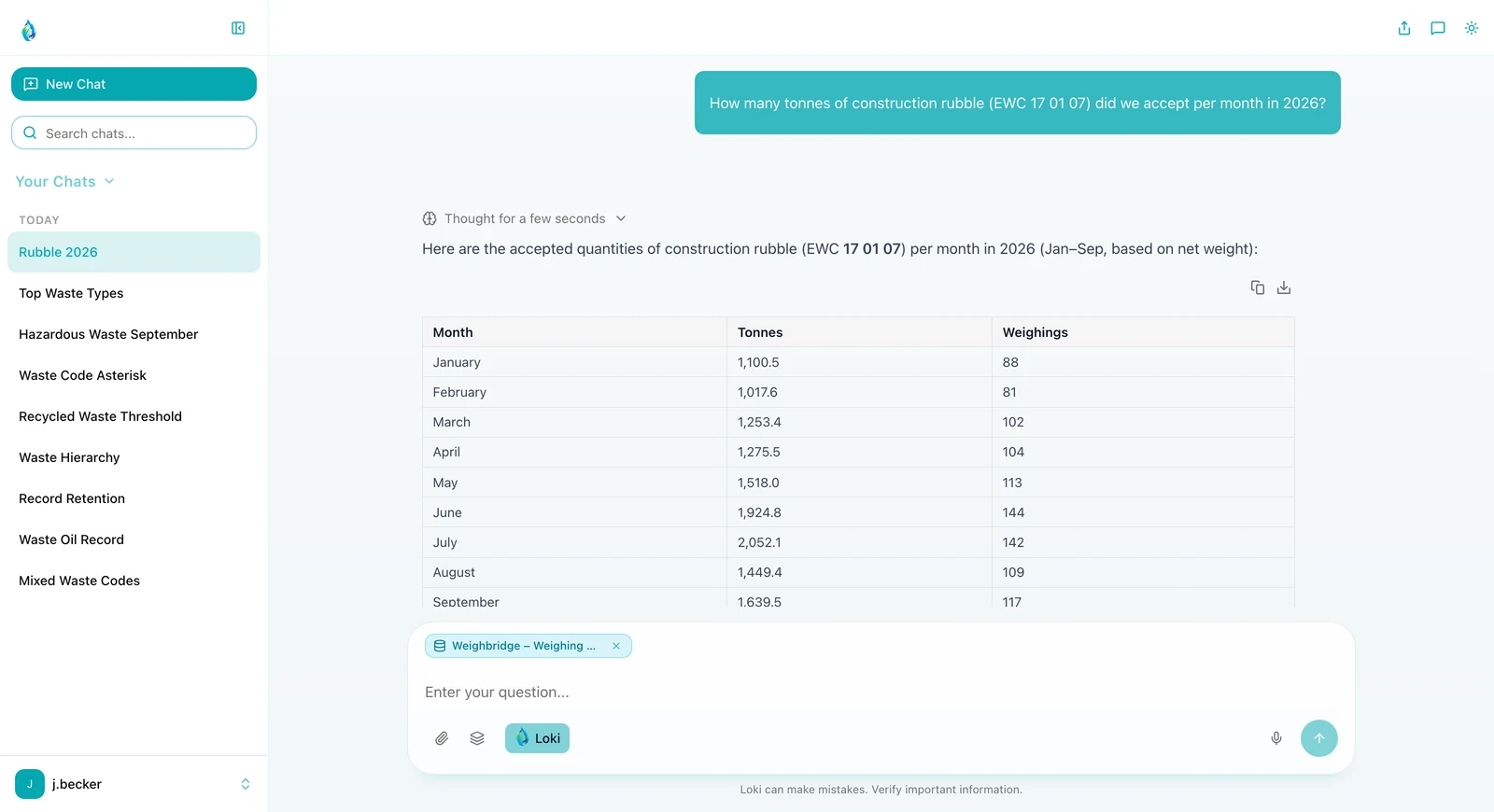The image size is (1494, 812).
Task: Attach a file with paperclip icon
Action: point(442,738)
